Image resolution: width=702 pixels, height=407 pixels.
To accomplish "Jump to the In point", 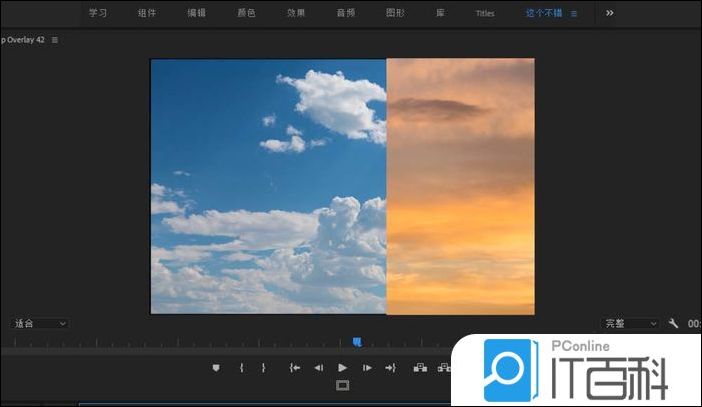I will [294, 368].
